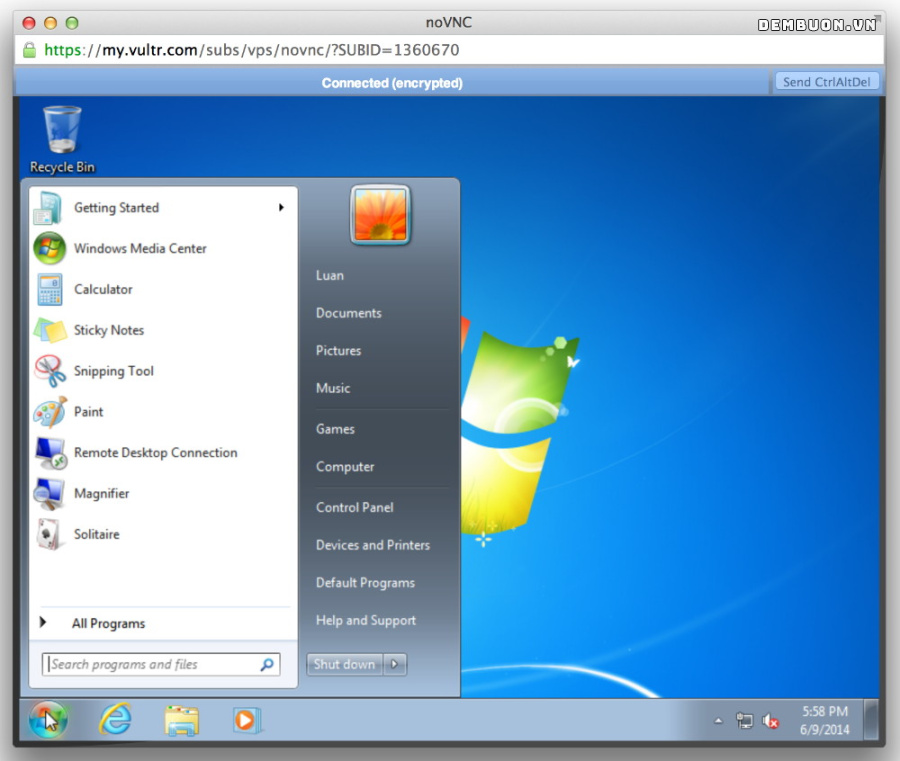This screenshot has height=761, width=900.
Task: Open the Recycle Bin desktop icon
Action: coord(62,139)
